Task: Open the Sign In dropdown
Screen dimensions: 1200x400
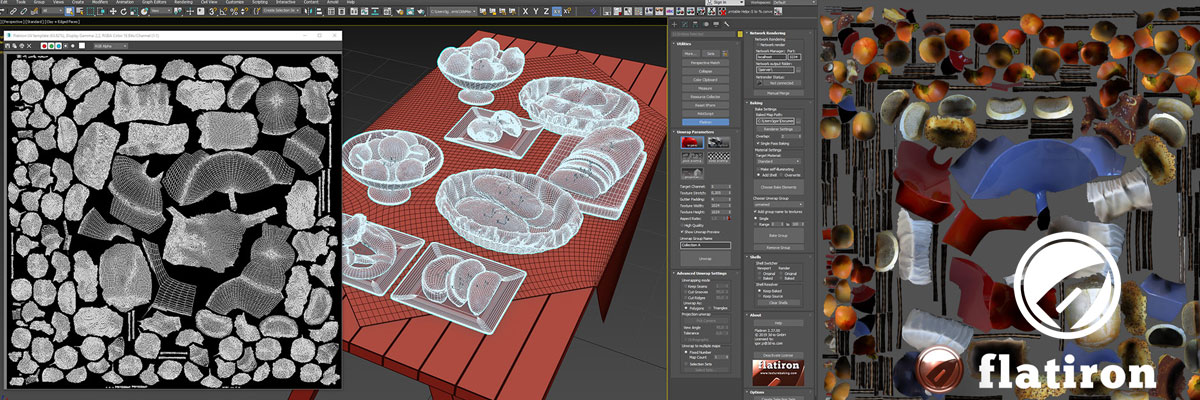Action: pyautogui.click(x=727, y=3)
